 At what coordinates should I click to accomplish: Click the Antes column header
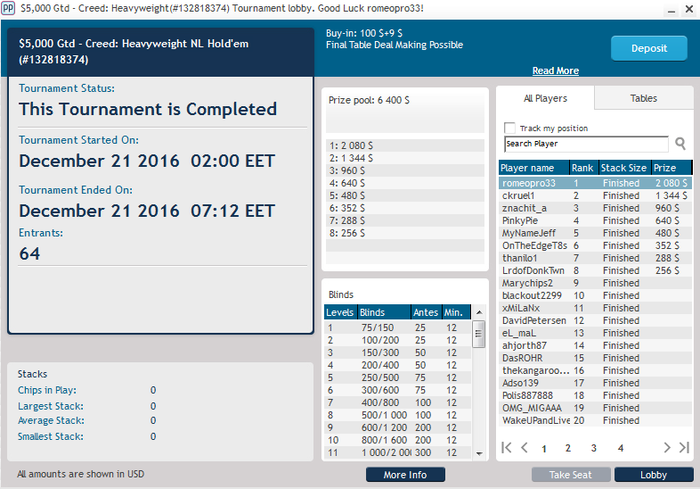[x=426, y=312]
